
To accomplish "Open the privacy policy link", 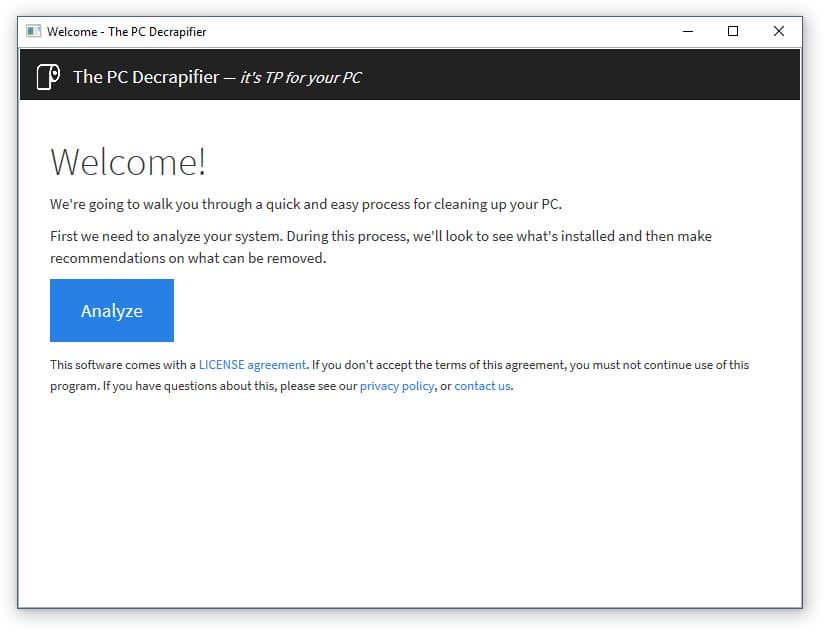I will click(397, 386).
